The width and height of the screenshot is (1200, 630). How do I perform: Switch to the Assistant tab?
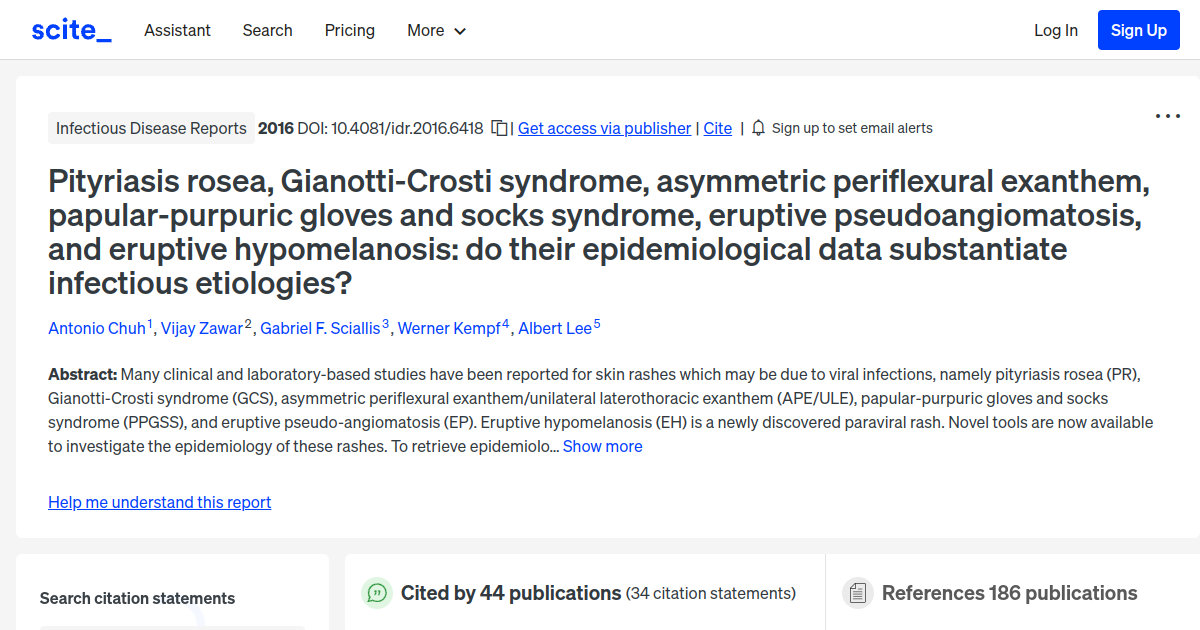tap(177, 31)
